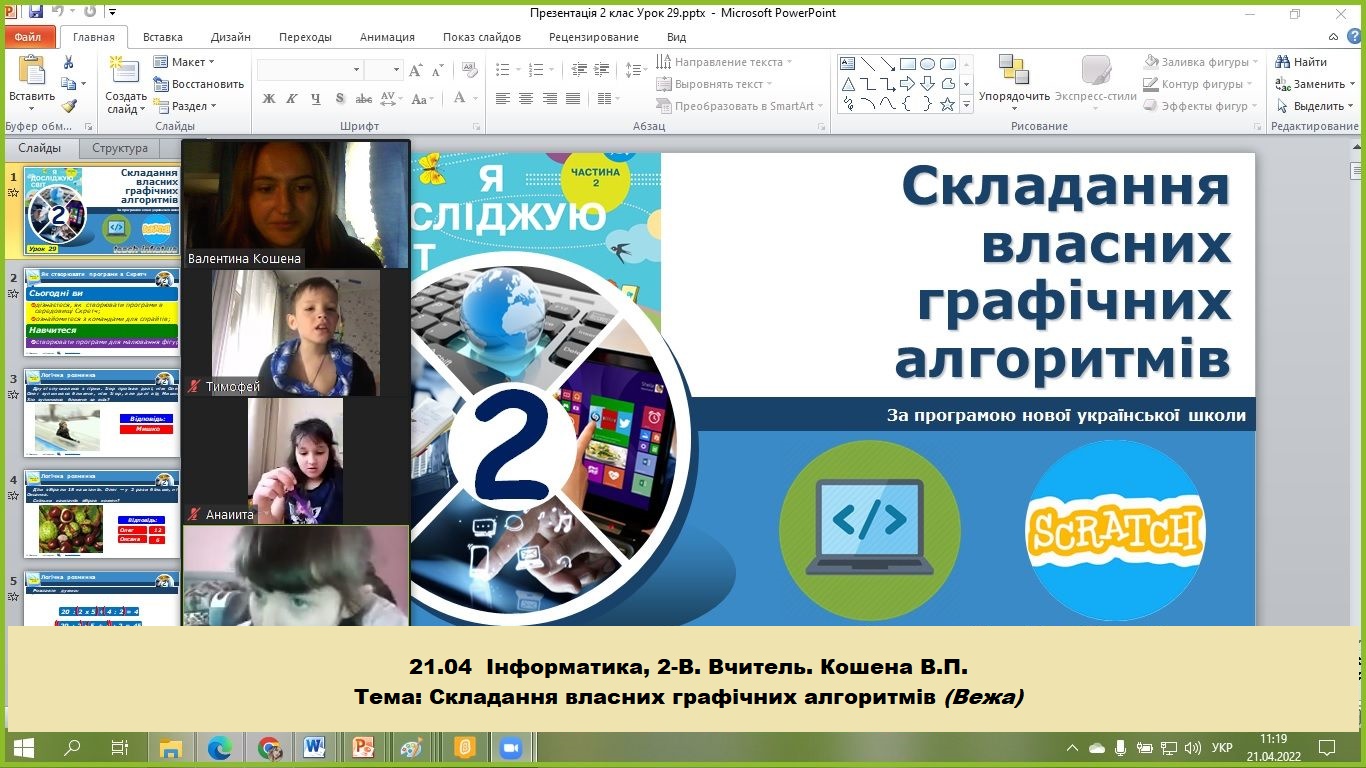Image resolution: width=1366 pixels, height=768 pixels.
Task: Toggle italic formatting (К)
Action: point(293,99)
